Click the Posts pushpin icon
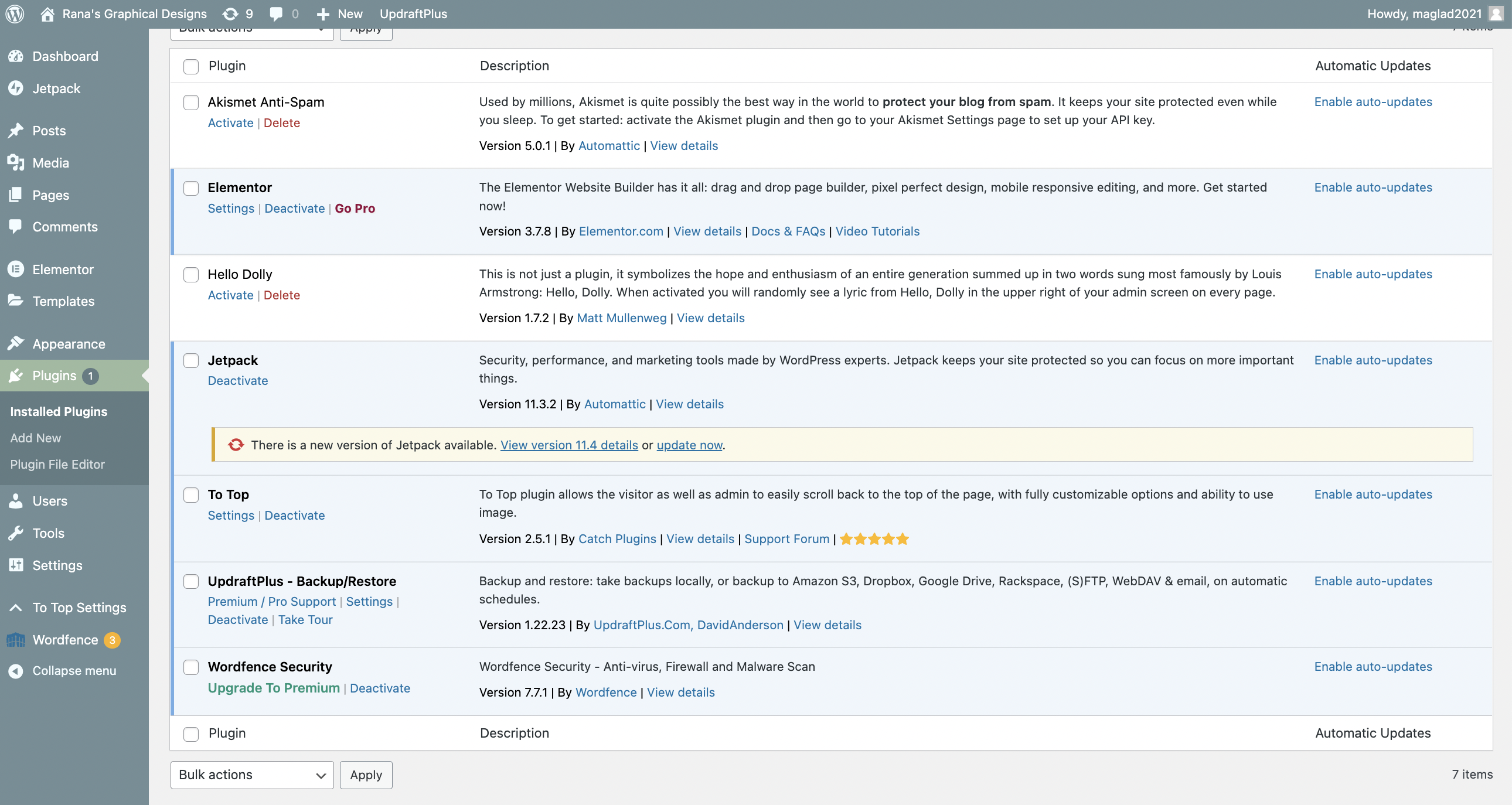The image size is (1512, 805). pos(16,130)
